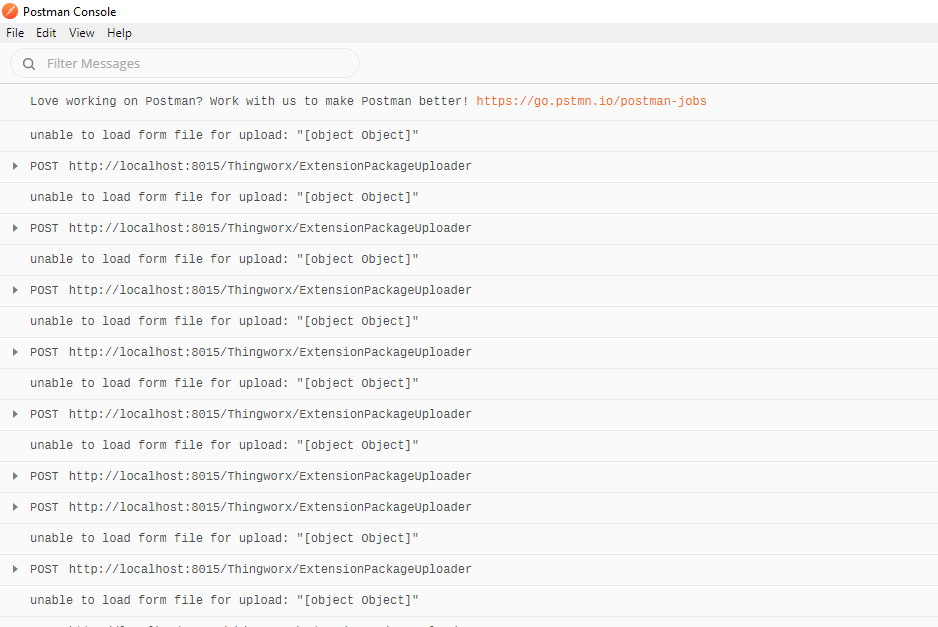Viewport: 938px width, 627px height.
Task: Open the go.pstmn.io/postman-jobs link
Action: coord(591,100)
